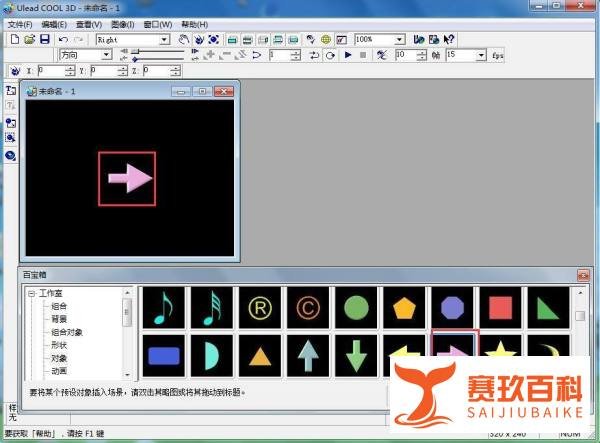The height and width of the screenshot is (443, 600).
Task: Save the project with the floppy disk icon
Action: click(x=45, y=39)
